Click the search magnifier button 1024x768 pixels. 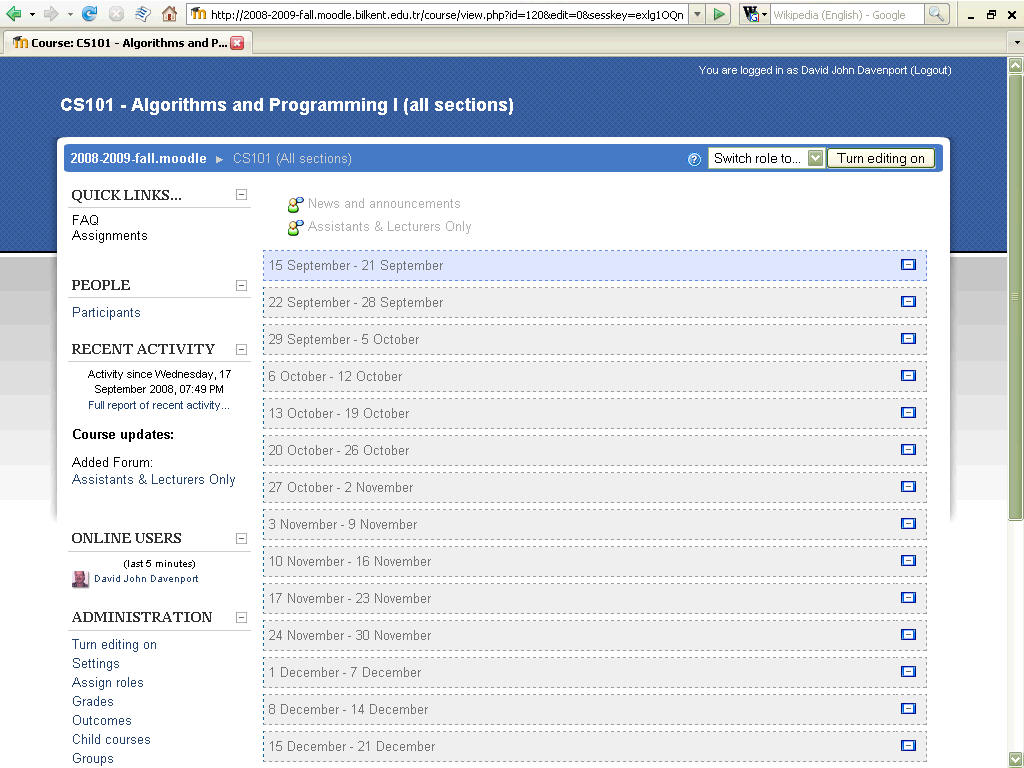pyautogui.click(x=936, y=14)
